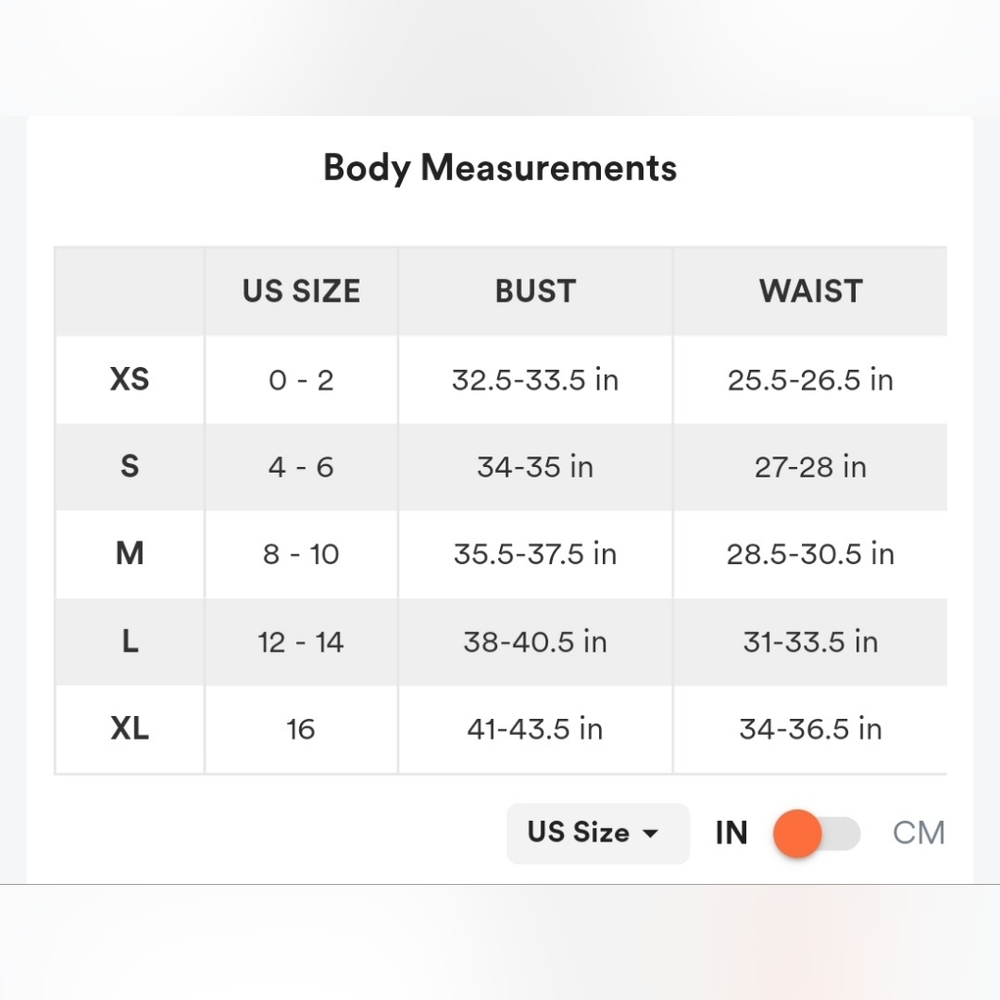Toggle the IN/CM unit switch
1000x1000 pixels.
coord(817,834)
